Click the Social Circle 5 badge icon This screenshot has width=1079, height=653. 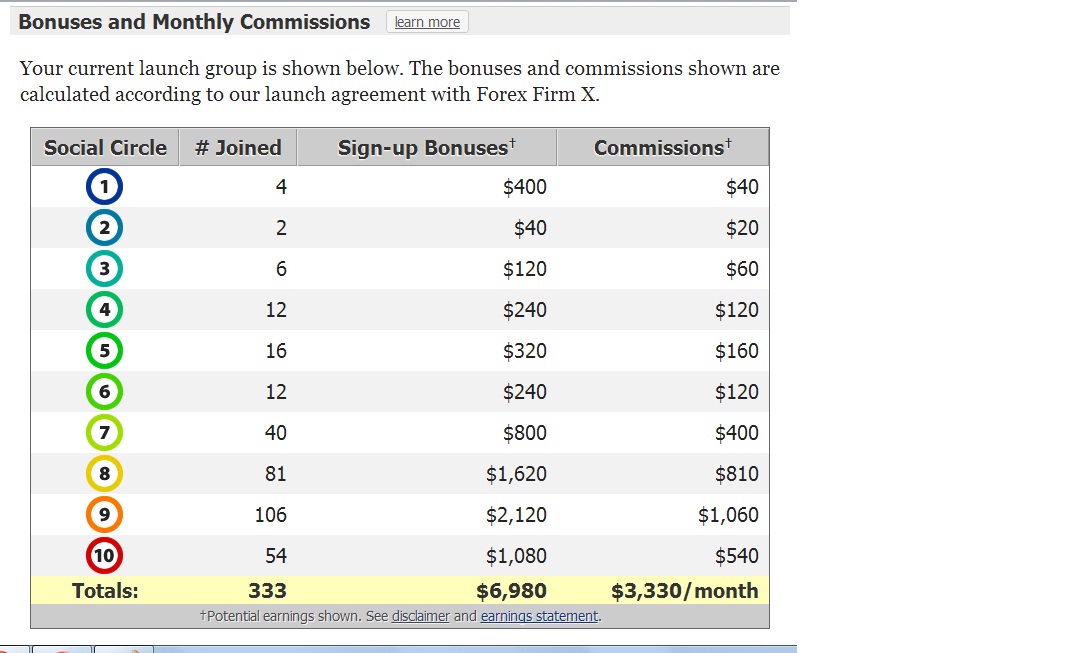[105, 351]
